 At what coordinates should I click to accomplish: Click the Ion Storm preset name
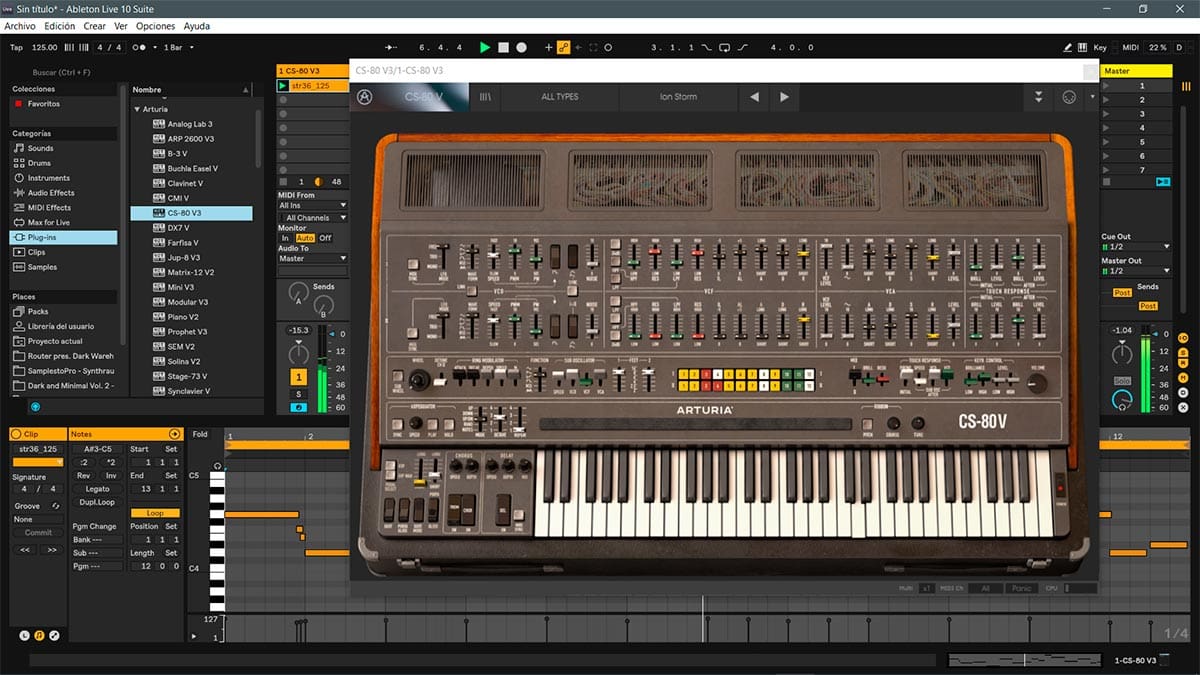tap(678, 97)
